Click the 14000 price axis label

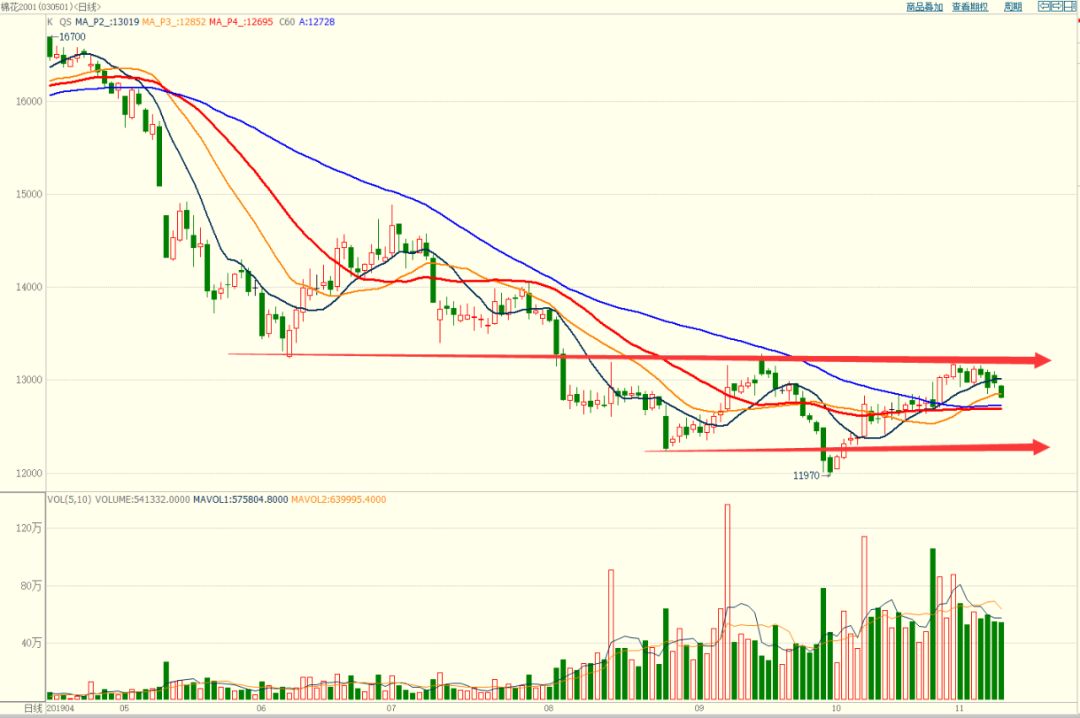click(29, 287)
